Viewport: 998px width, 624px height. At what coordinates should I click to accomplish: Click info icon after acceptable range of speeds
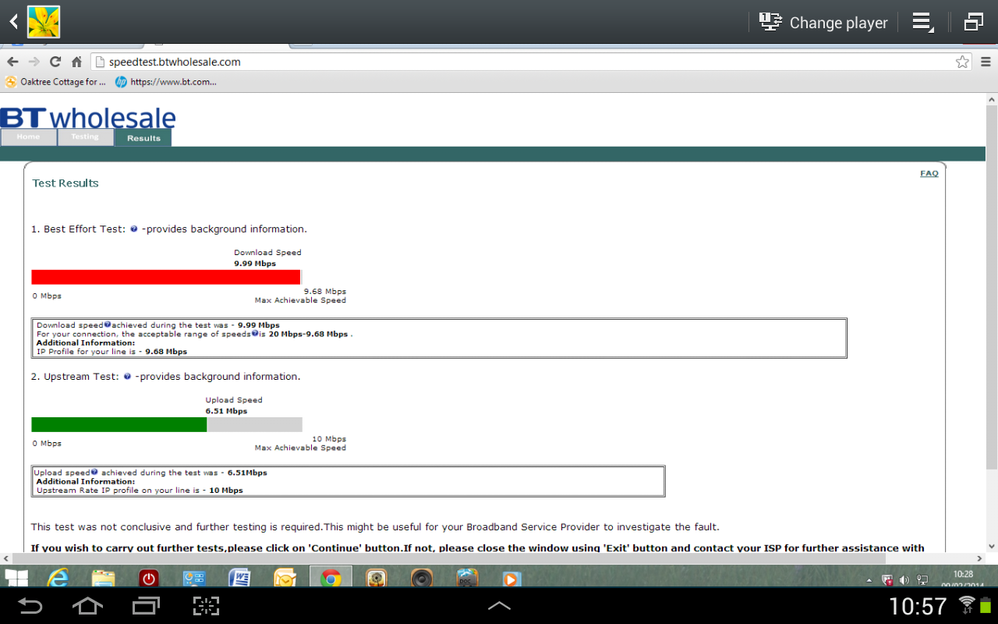pyautogui.click(x=255, y=333)
